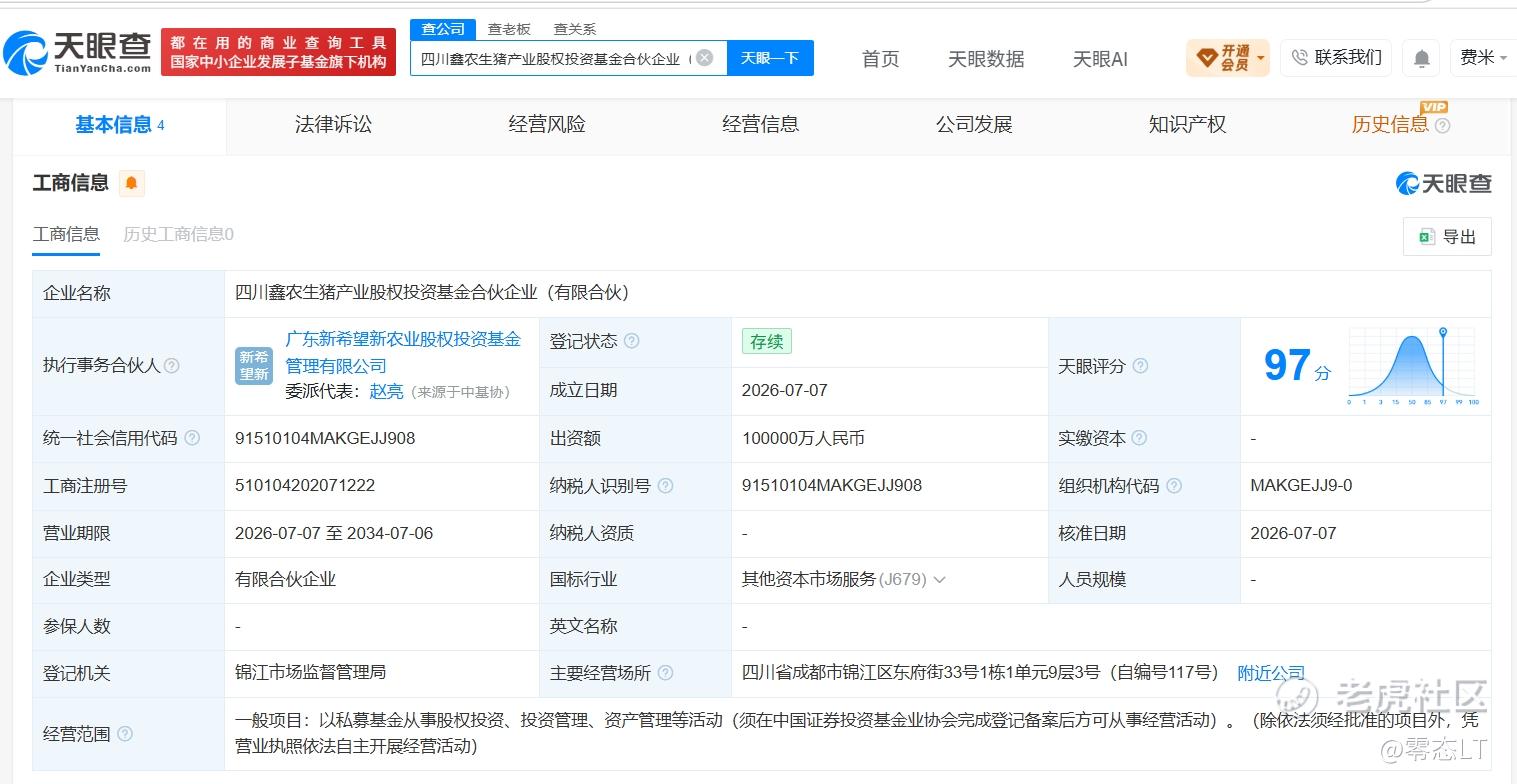Click 锦江市场监督管理局 registration authority
Viewport: 1517px width, 784px height.
310,674
